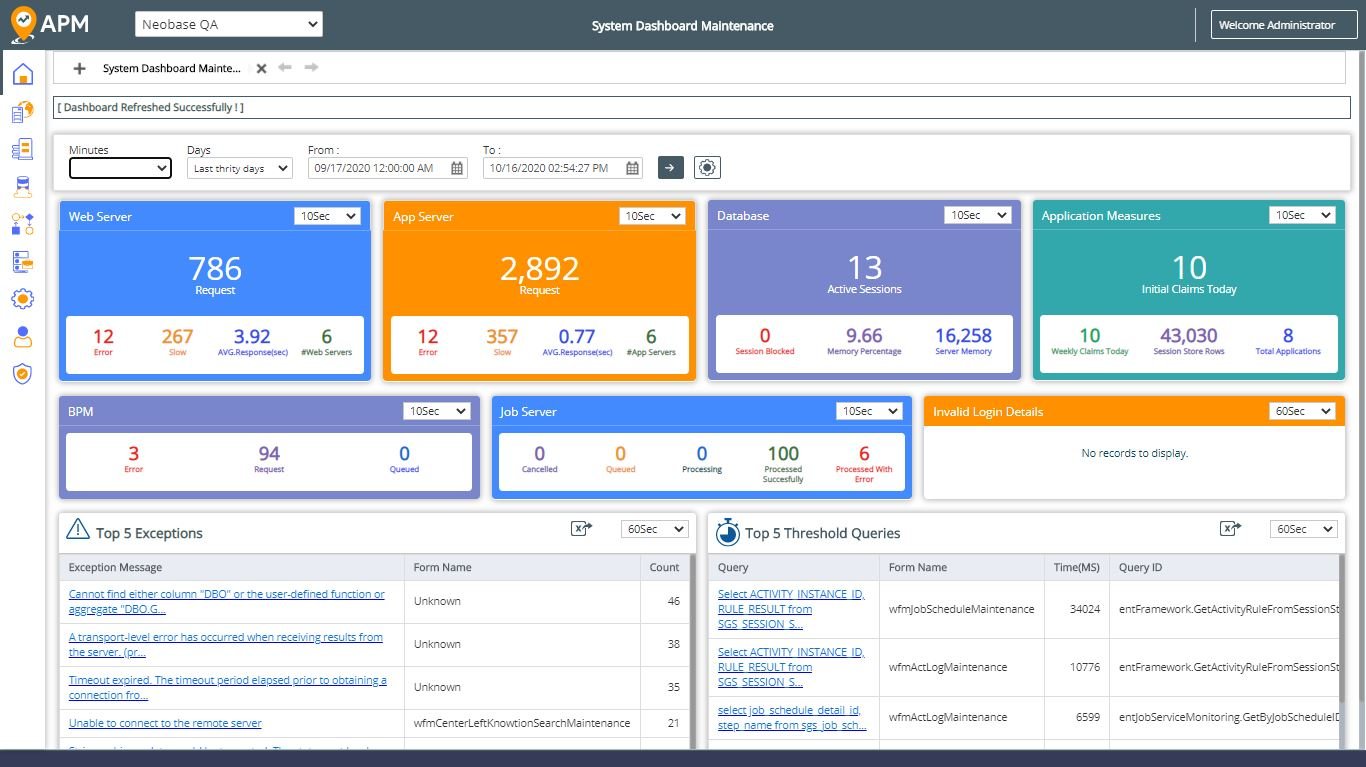Image resolution: width=1366 pixels, height=767 pixels.
Task: Select the workflow diagram icon in sidebar
Action: (x=22, y=224)
